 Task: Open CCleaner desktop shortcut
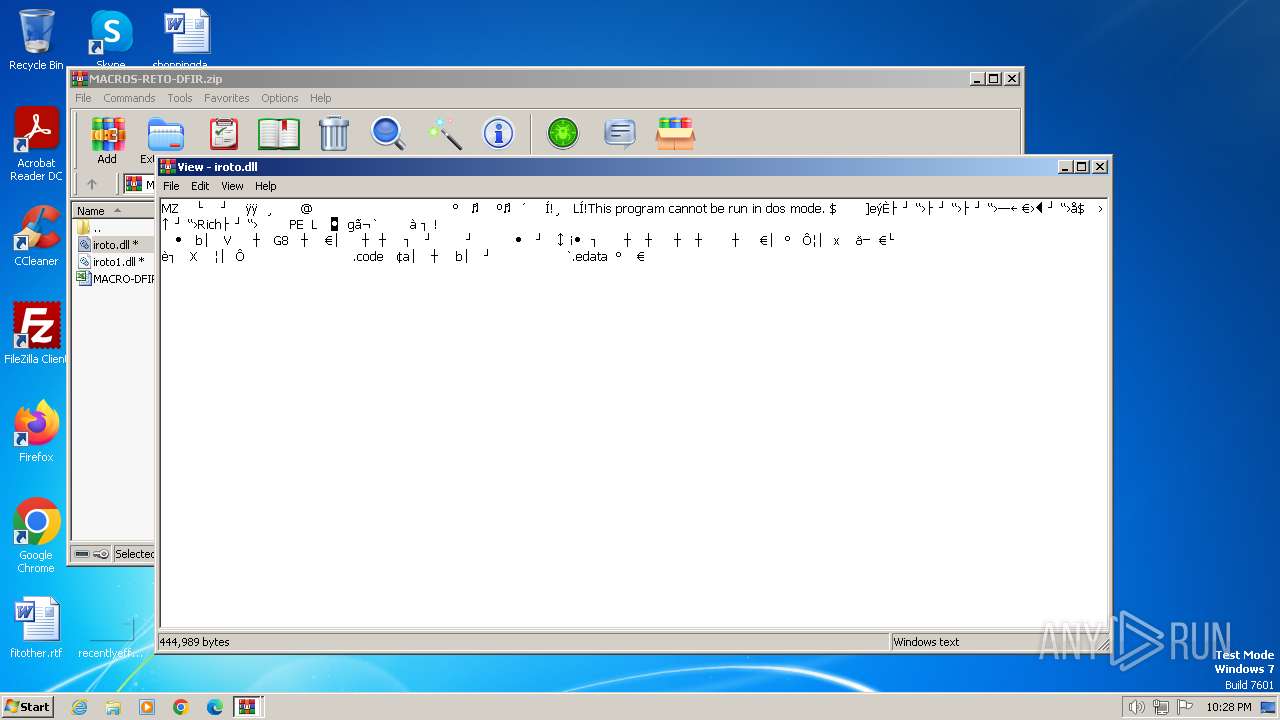click(36, 236)
